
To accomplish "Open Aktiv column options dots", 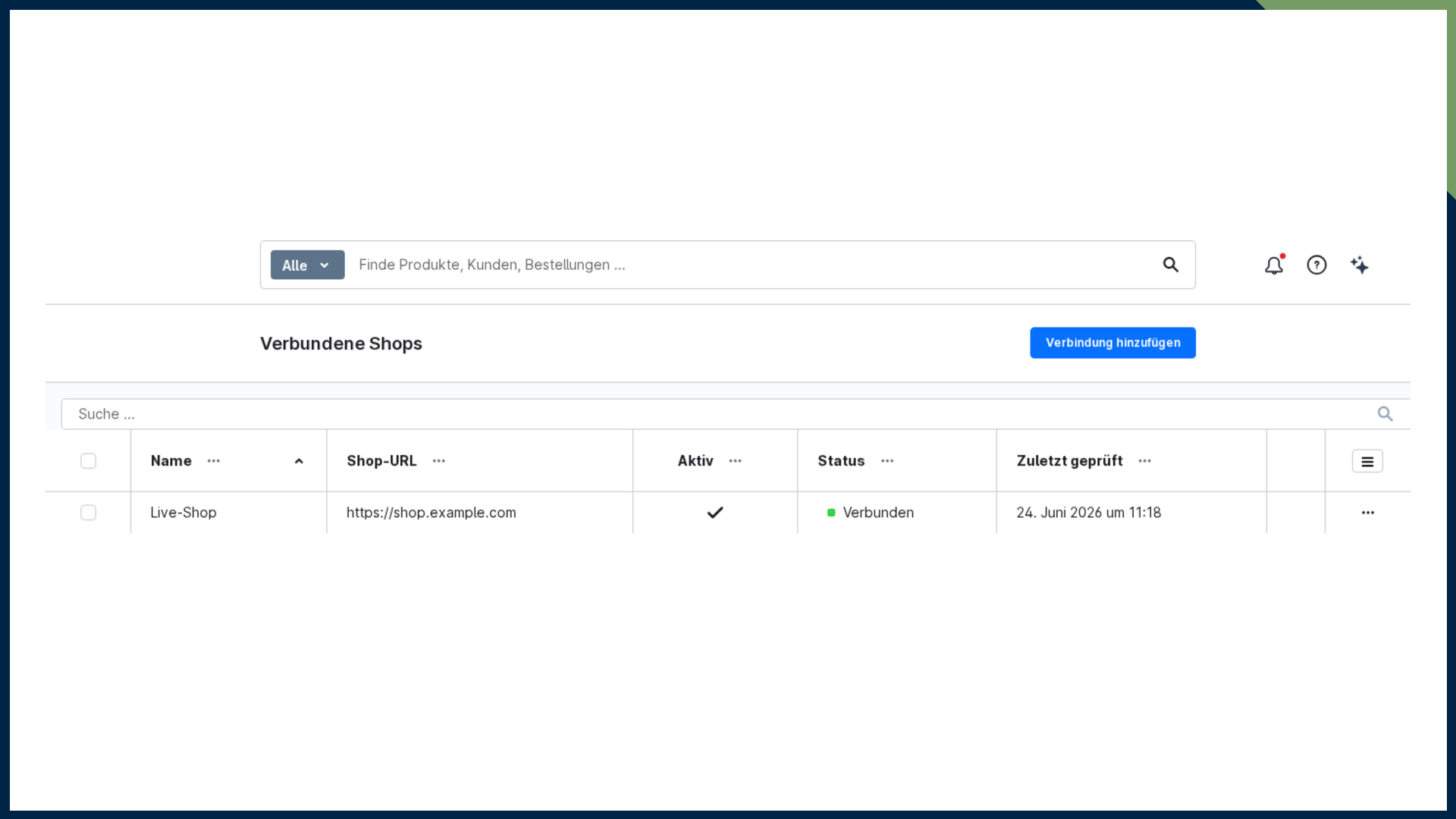I will [736, 461].
